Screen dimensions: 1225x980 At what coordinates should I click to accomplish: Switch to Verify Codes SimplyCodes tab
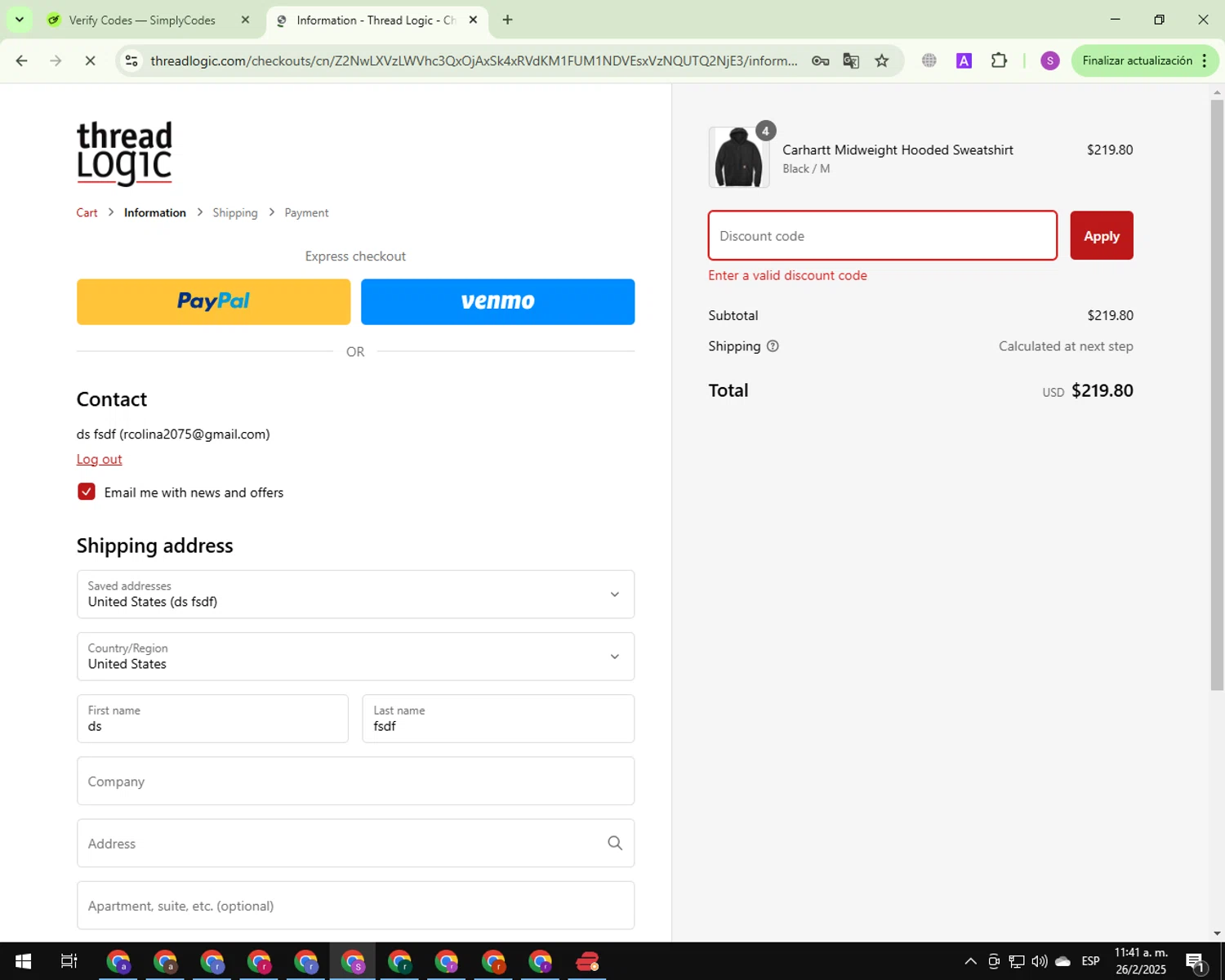click(142, 20)
